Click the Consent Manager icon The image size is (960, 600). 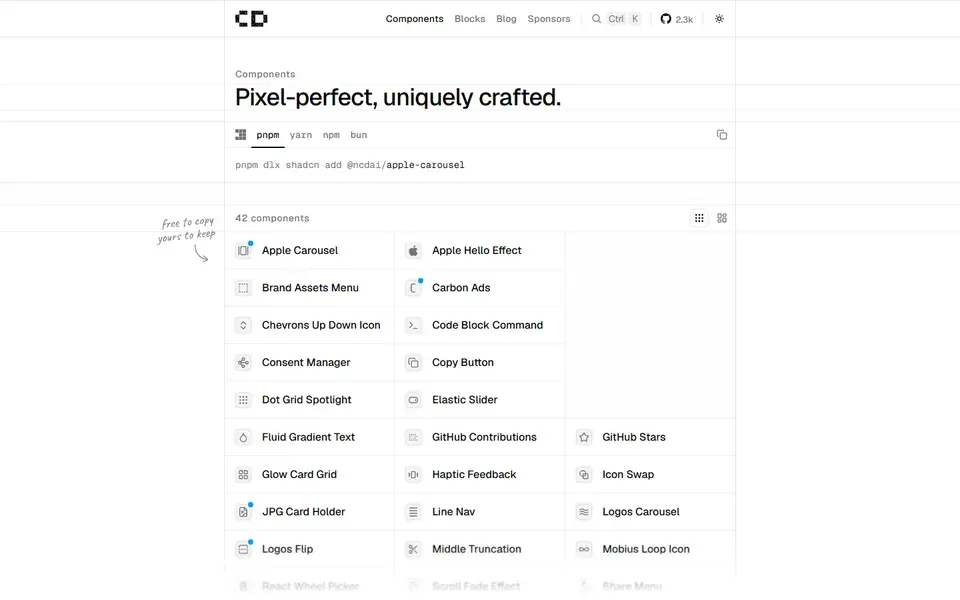pyautogui.click(x=243, y=362)
